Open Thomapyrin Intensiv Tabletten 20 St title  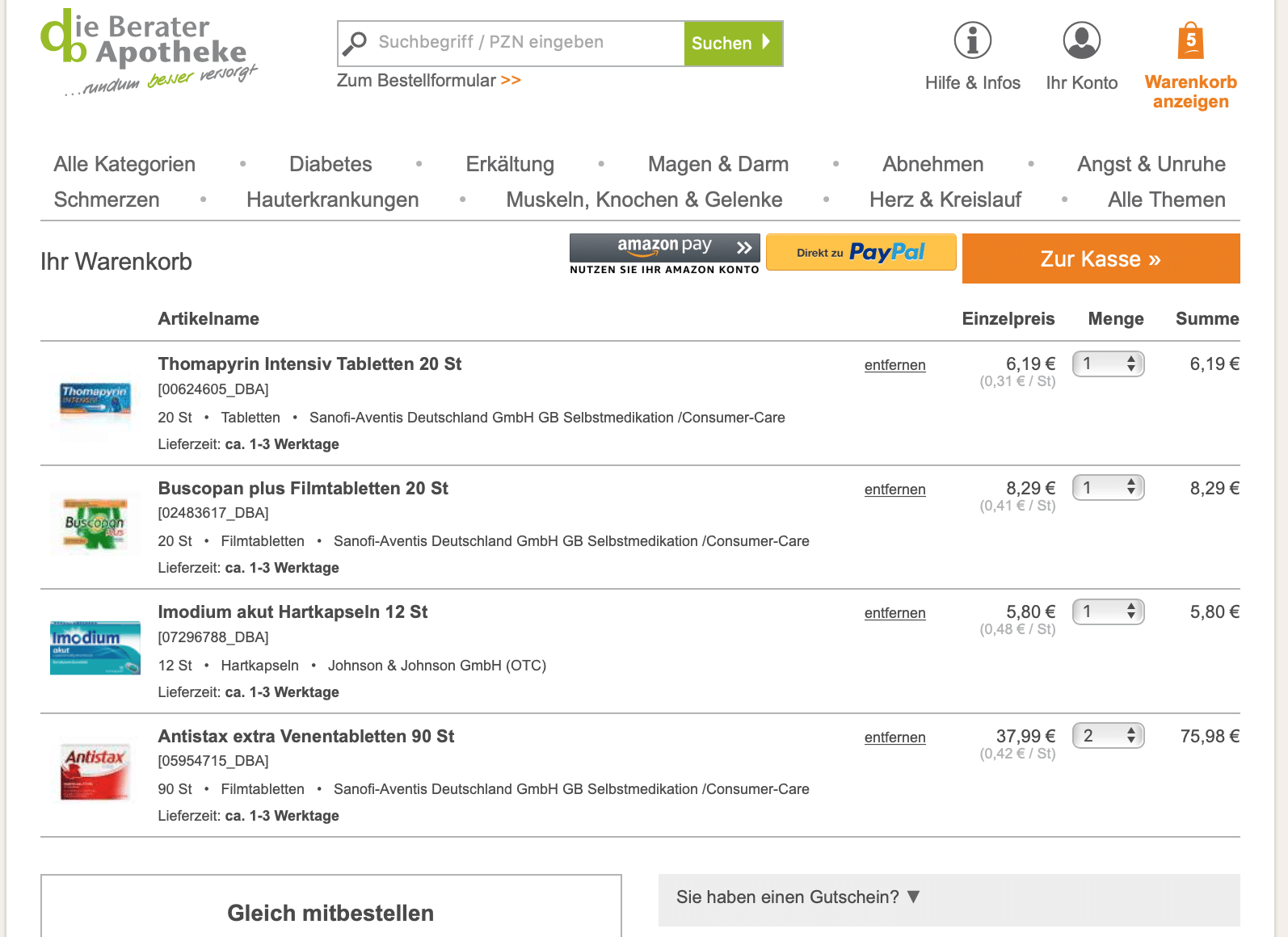(x=309, y=364)
